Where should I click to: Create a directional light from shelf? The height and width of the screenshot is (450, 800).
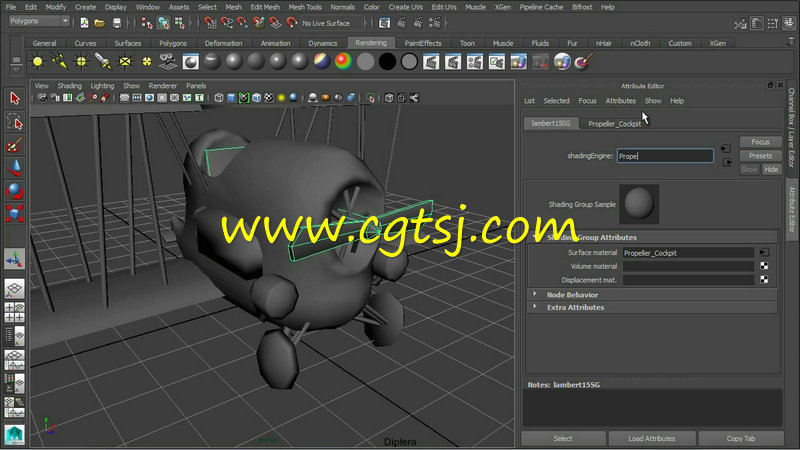pos(60,62)
